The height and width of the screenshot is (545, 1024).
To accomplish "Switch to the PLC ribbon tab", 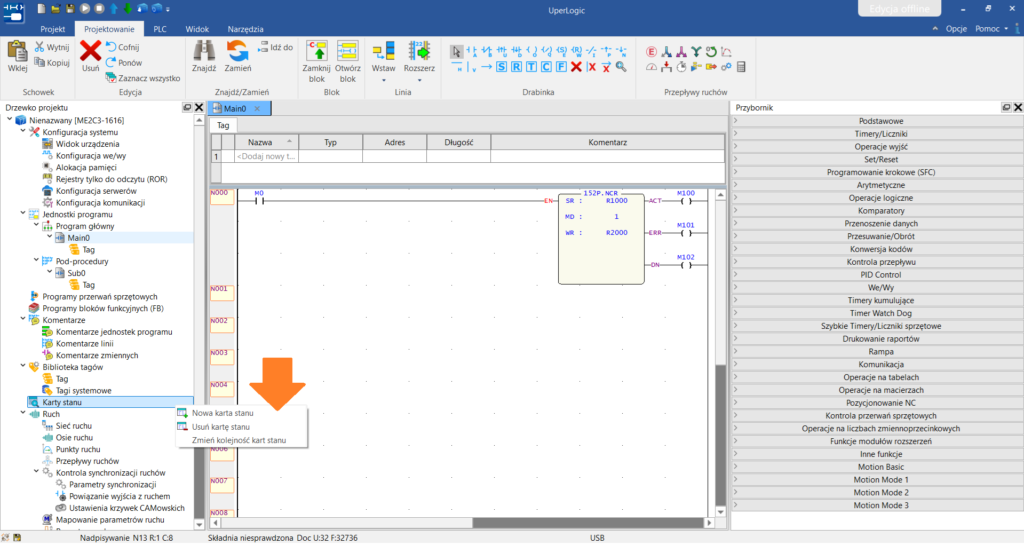I will click(160, 29).
